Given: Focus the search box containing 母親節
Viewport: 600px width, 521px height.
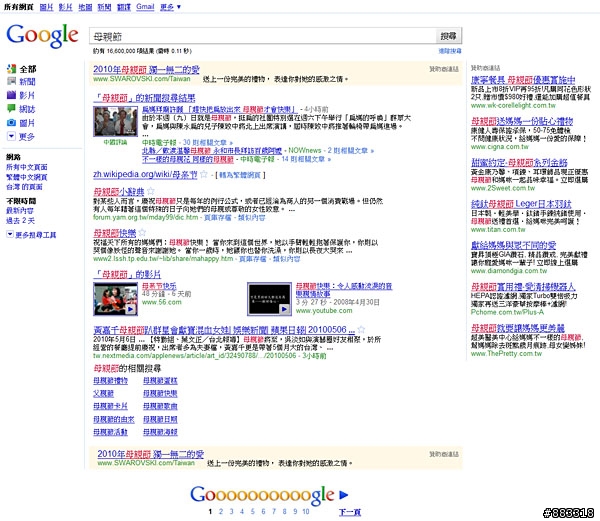Looking at the screenshot, I should click(x=262, y=36).
